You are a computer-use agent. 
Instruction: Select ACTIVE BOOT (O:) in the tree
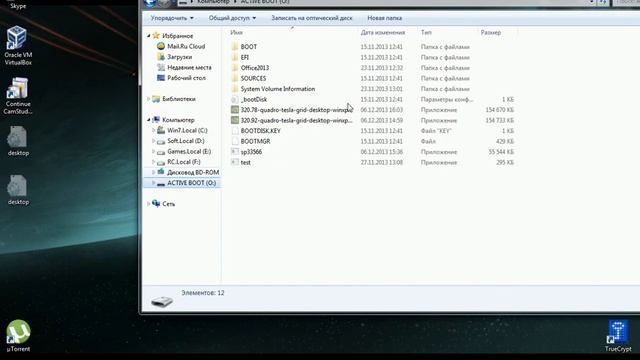191,183
